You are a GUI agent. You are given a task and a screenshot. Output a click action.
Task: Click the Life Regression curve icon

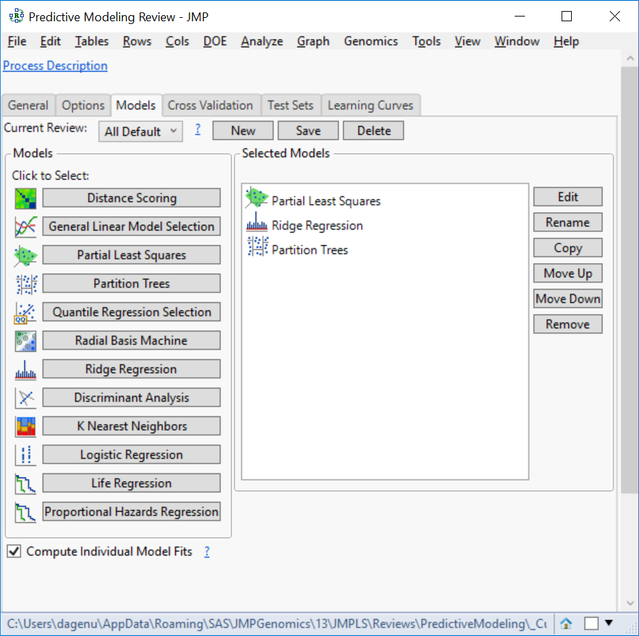pos(25,484)
